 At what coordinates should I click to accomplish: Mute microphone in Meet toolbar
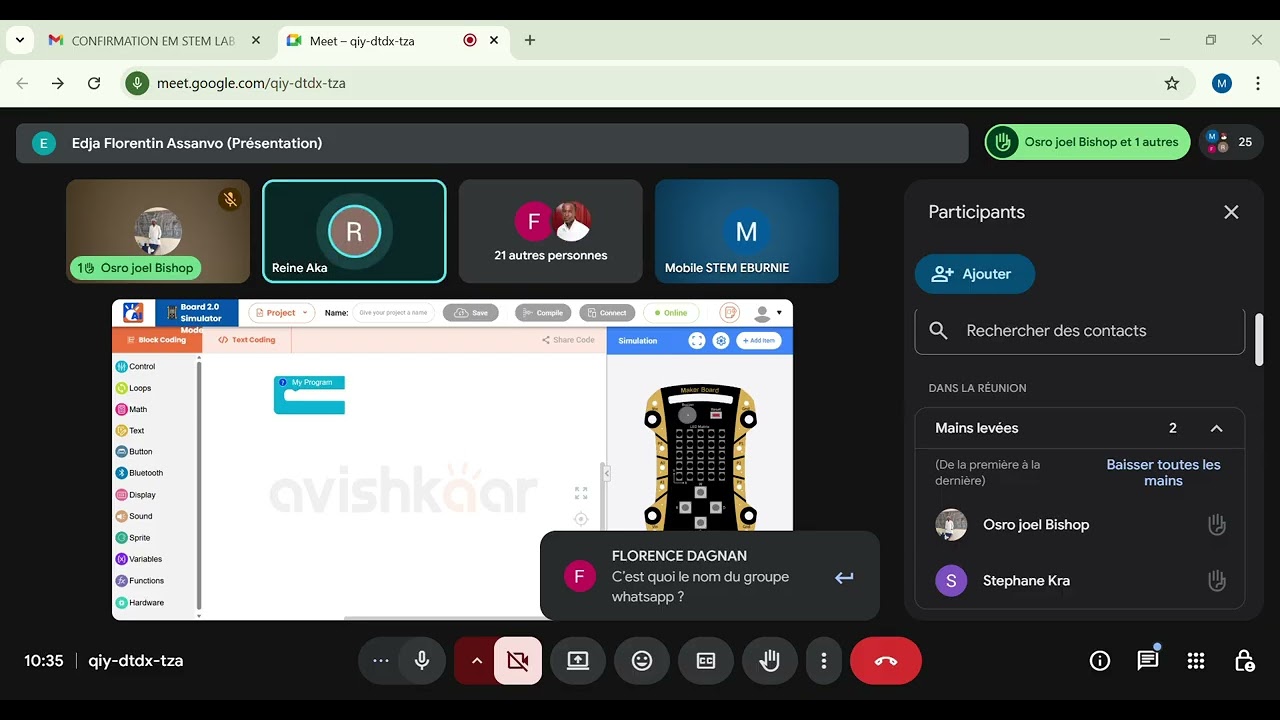[422, 661]
